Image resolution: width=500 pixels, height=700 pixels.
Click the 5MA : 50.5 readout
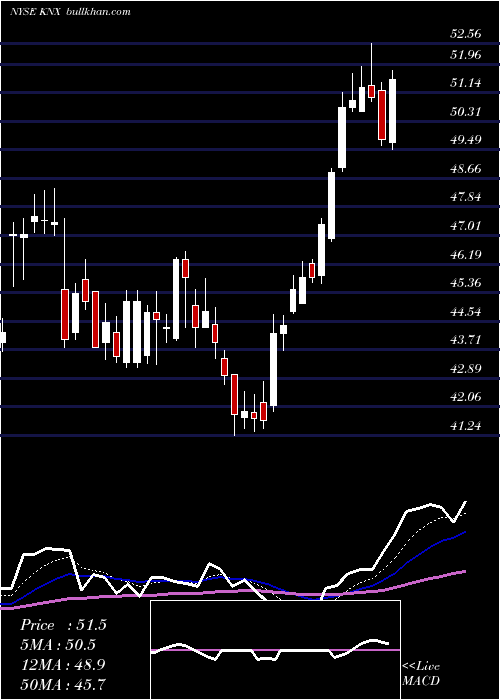click(58, 645)
